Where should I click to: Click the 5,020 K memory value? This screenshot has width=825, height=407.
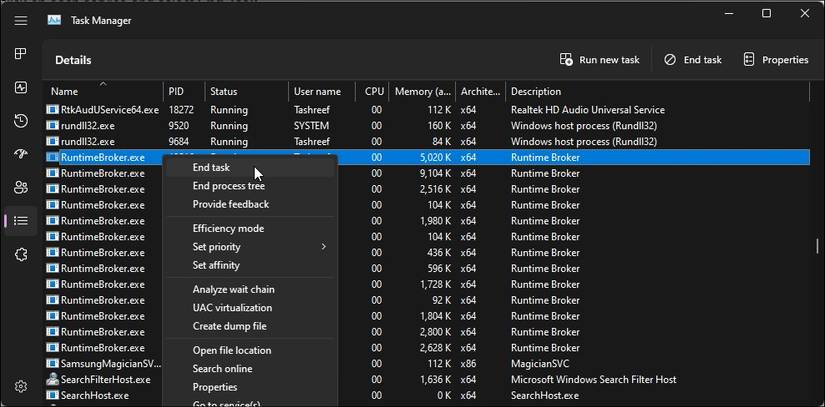[435, 157]
